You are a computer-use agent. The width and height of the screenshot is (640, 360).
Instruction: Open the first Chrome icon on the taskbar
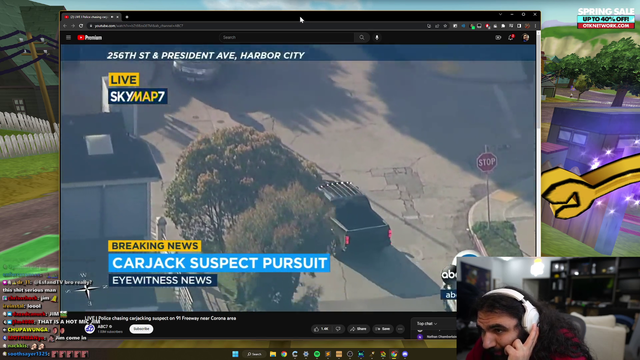pyautogui.click(x=284, y=354)
